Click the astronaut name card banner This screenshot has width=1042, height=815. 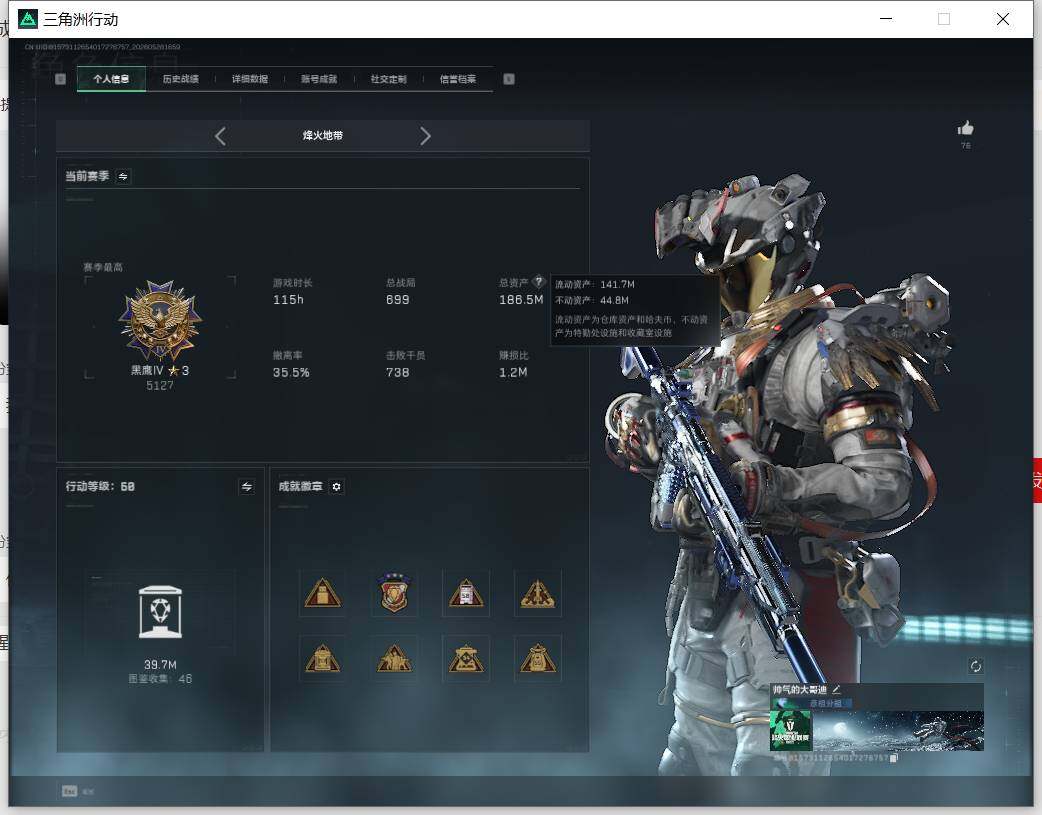pyautogui.click(x=898, y=730)
